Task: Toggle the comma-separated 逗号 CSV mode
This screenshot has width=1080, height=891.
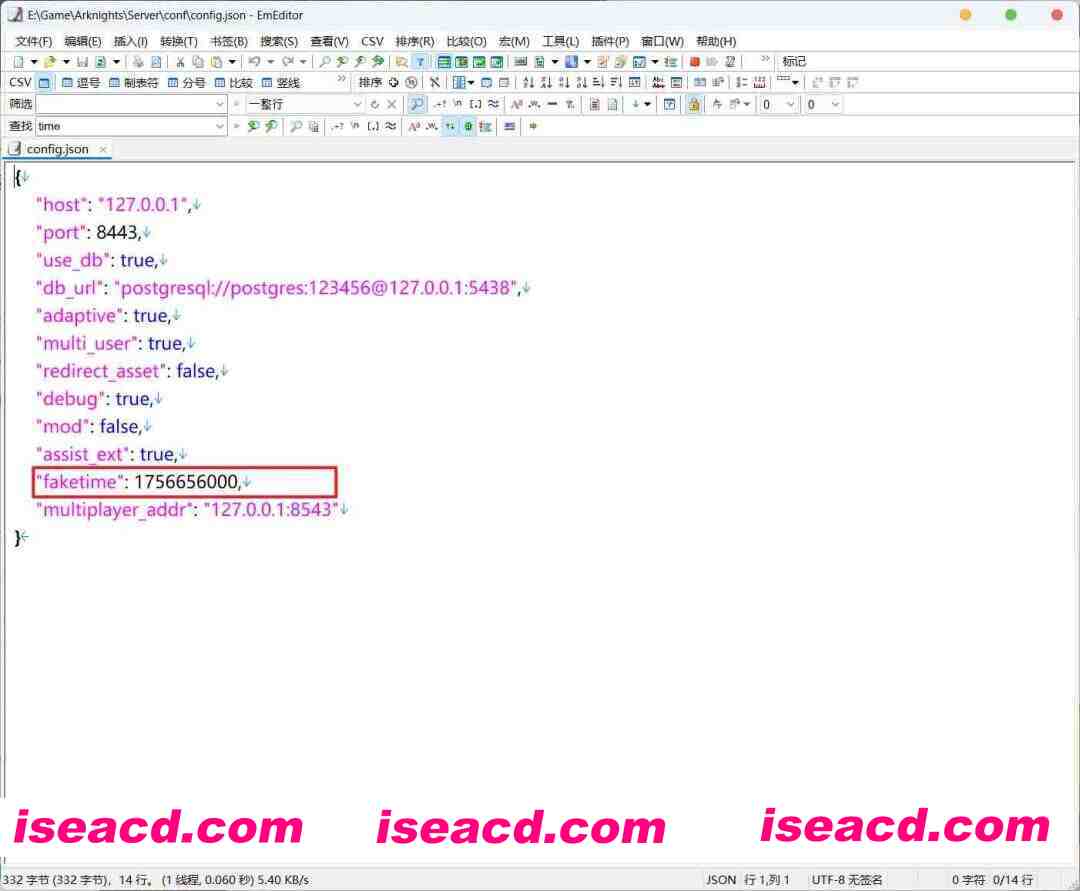Action: tap(81, 83)
